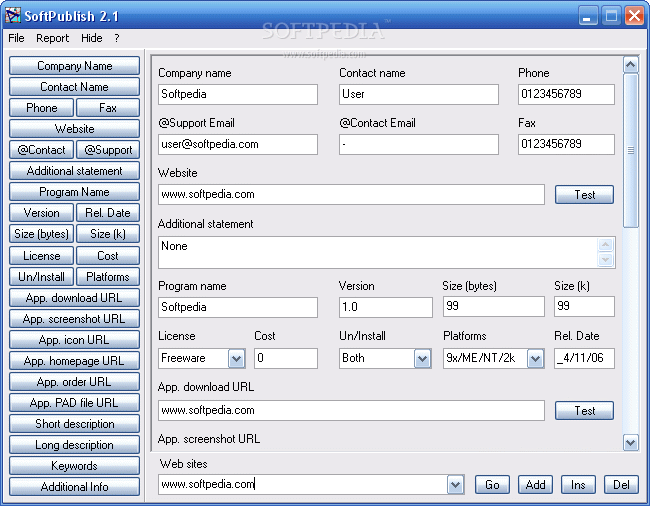Click the App. download URL input field

tap(351, 410)
